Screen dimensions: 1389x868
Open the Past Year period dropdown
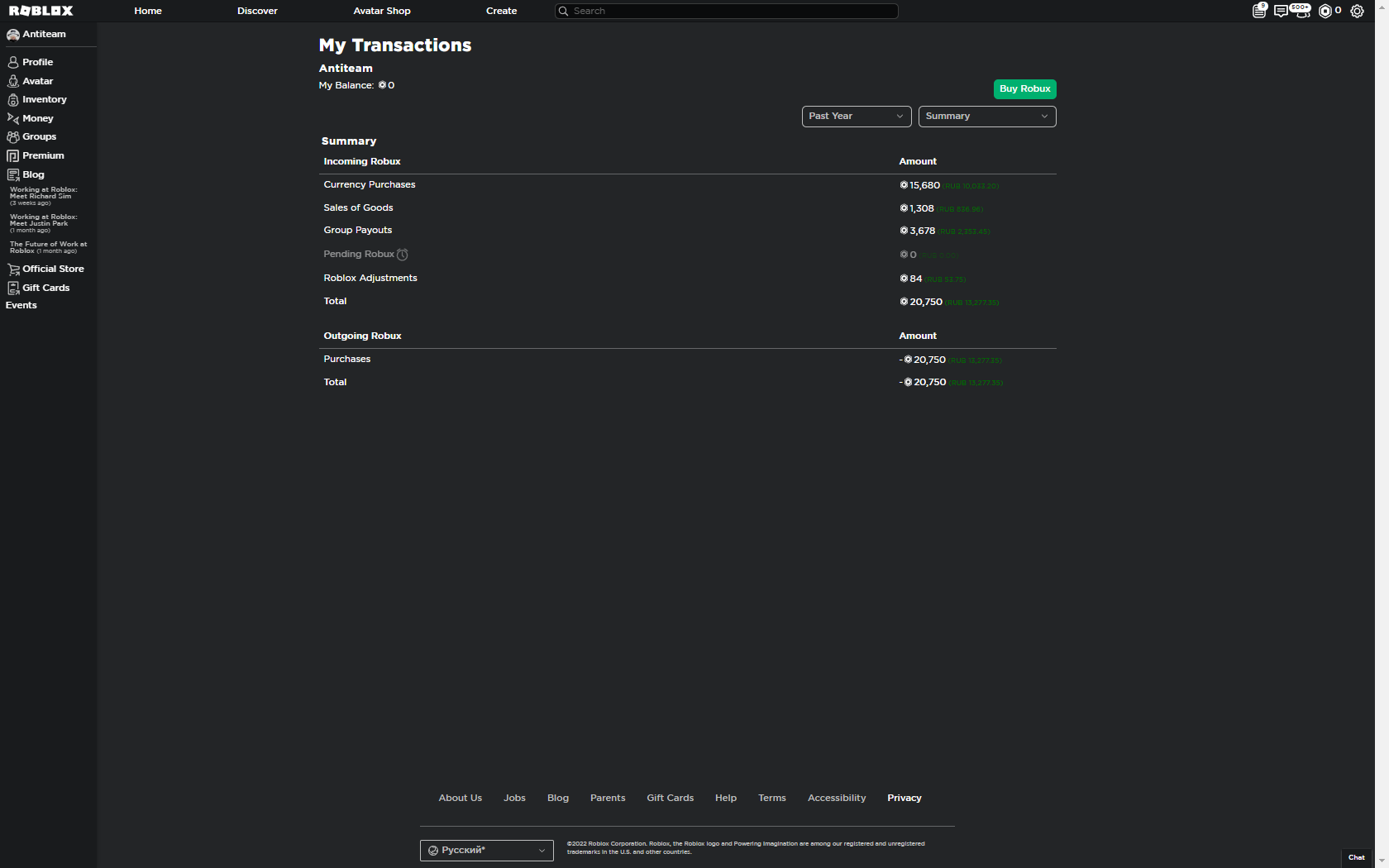tap(857, 117)
